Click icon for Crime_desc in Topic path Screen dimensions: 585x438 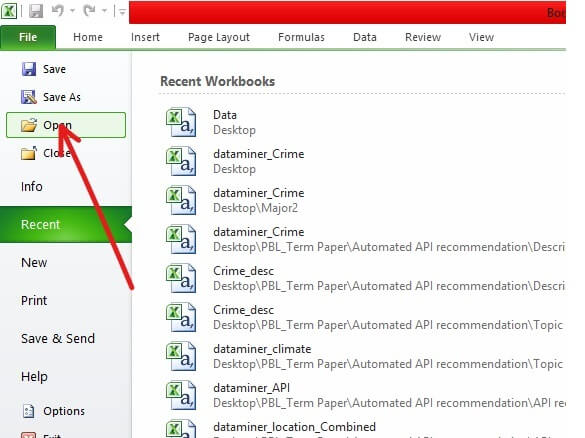point(181,317)
